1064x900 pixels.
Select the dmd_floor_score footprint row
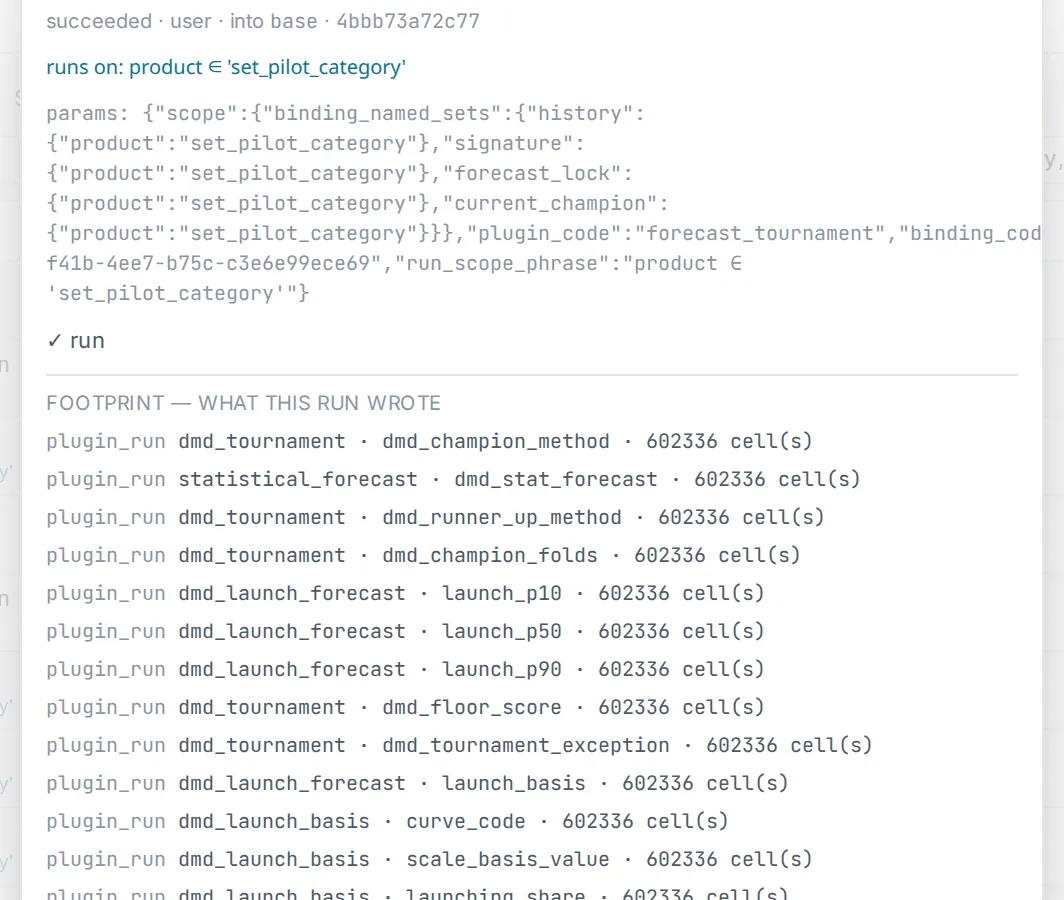click(406, 707)
